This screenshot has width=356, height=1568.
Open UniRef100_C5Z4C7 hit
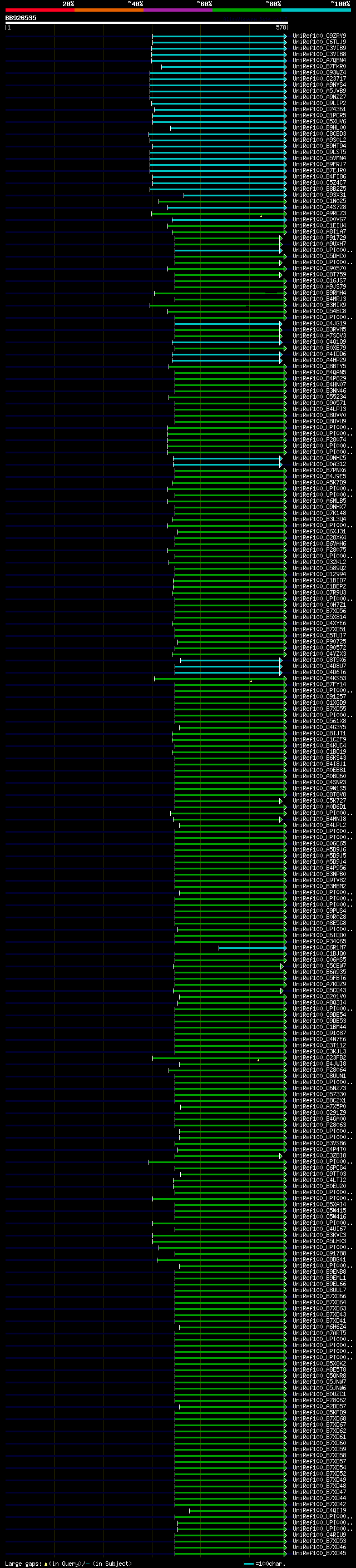319,182
